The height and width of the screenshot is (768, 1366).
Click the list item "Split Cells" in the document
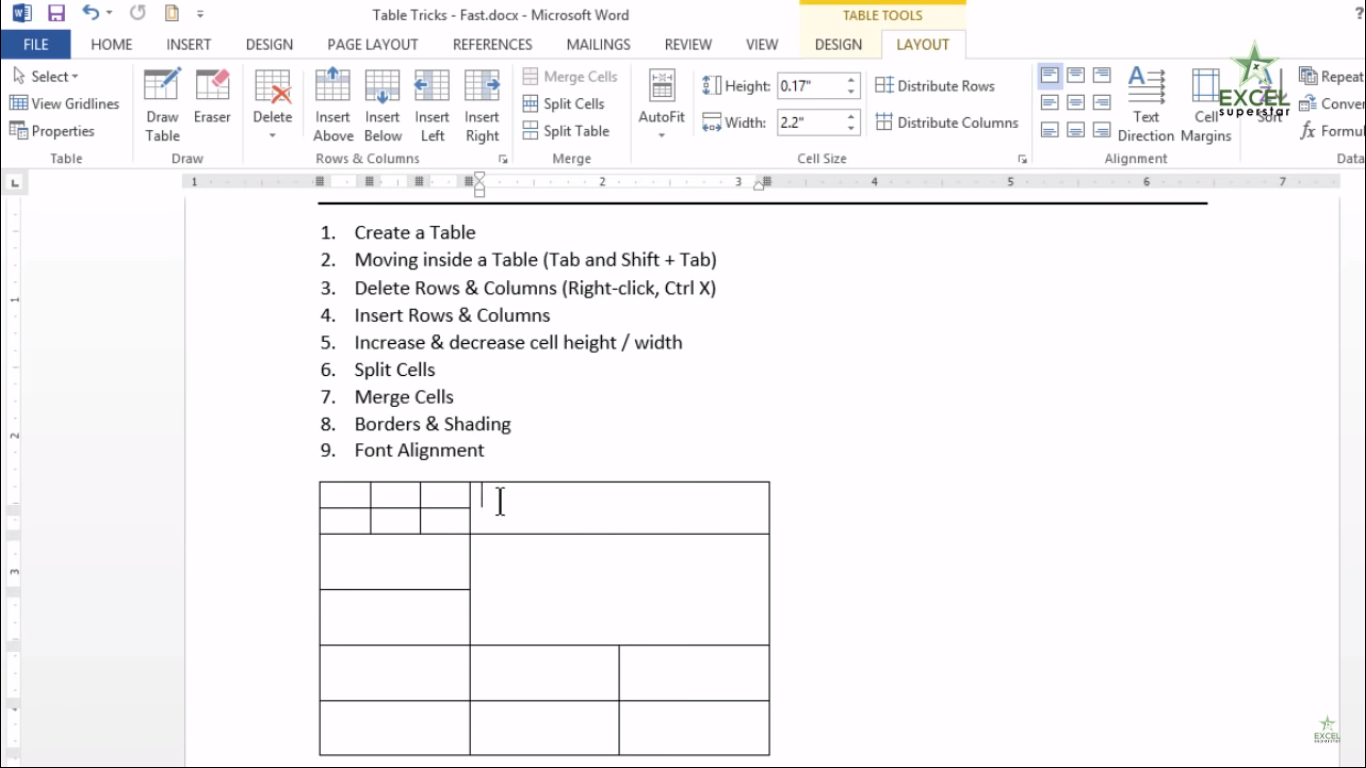(395, 369)
